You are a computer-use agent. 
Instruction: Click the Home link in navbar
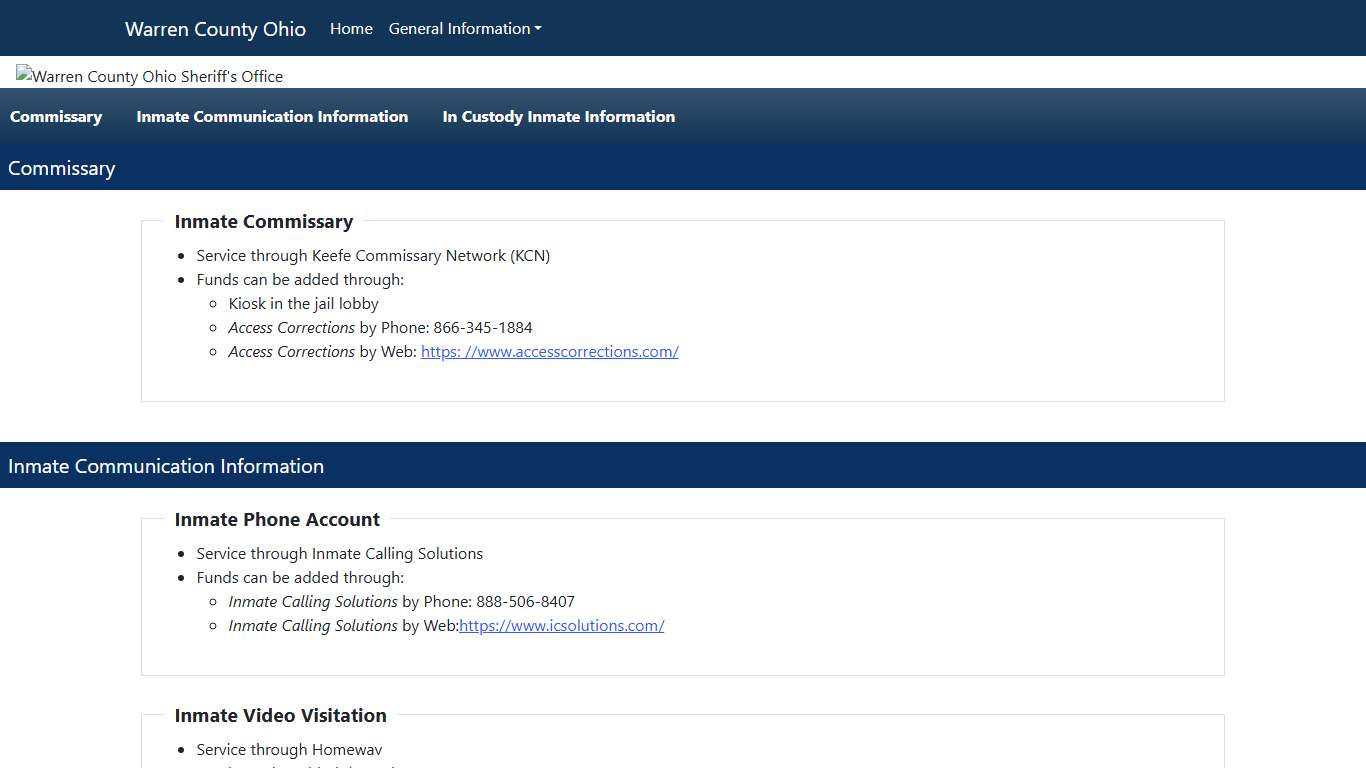351,29
